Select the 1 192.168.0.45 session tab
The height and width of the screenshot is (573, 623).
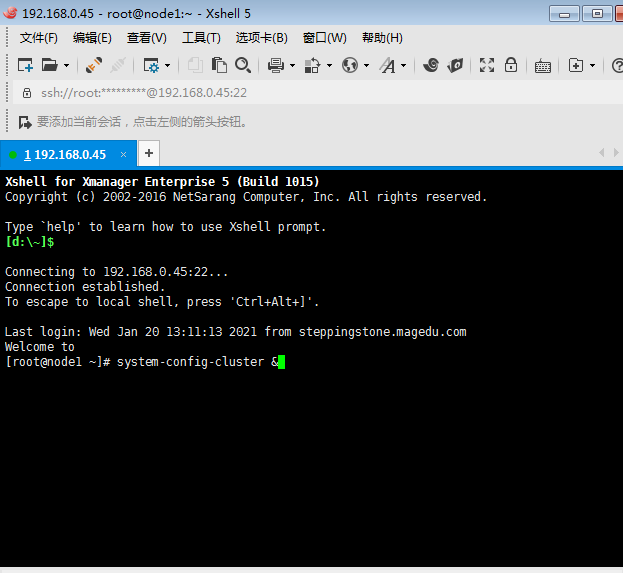[68, 154]
